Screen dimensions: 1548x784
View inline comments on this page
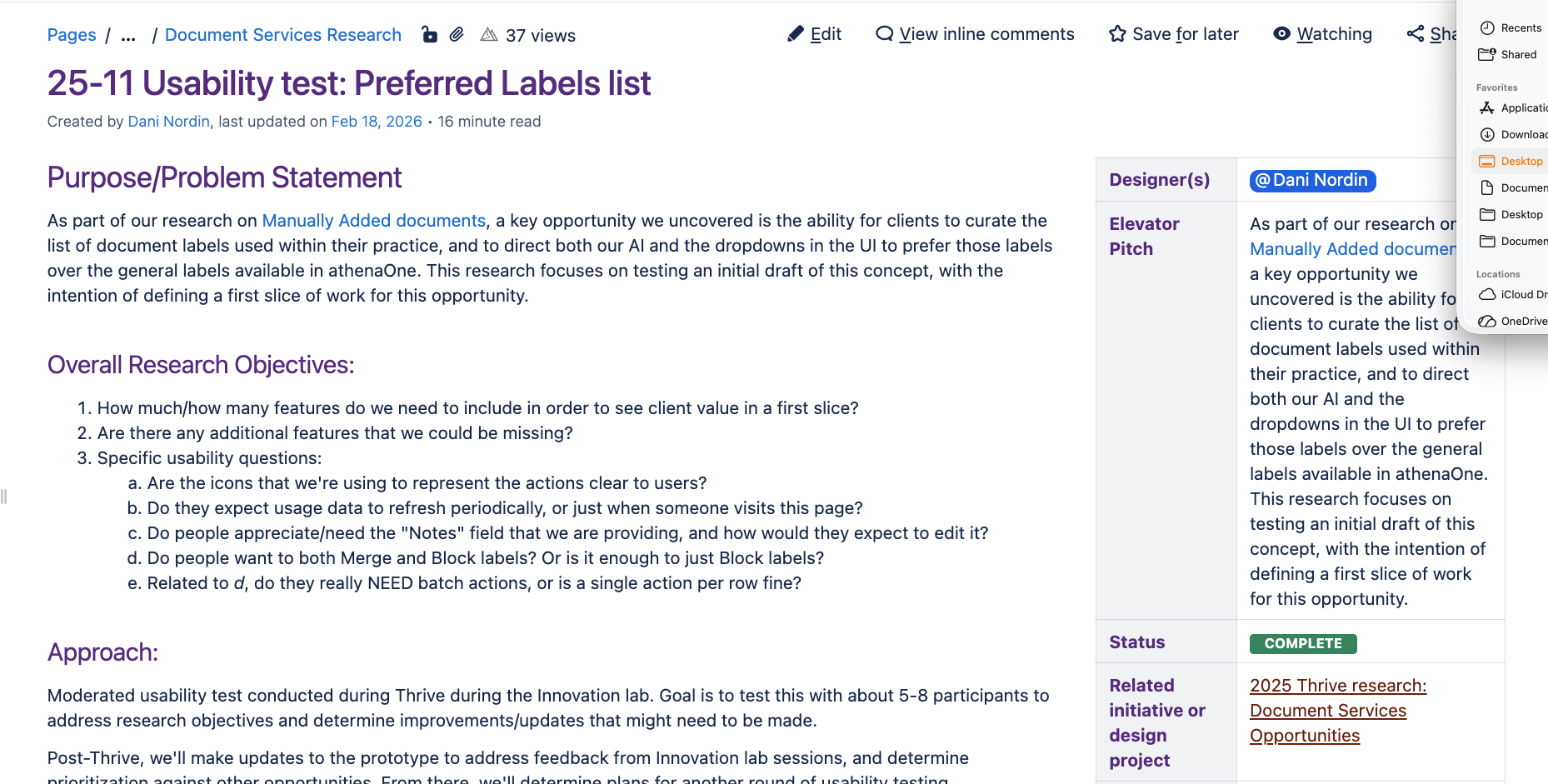point(975,34)
